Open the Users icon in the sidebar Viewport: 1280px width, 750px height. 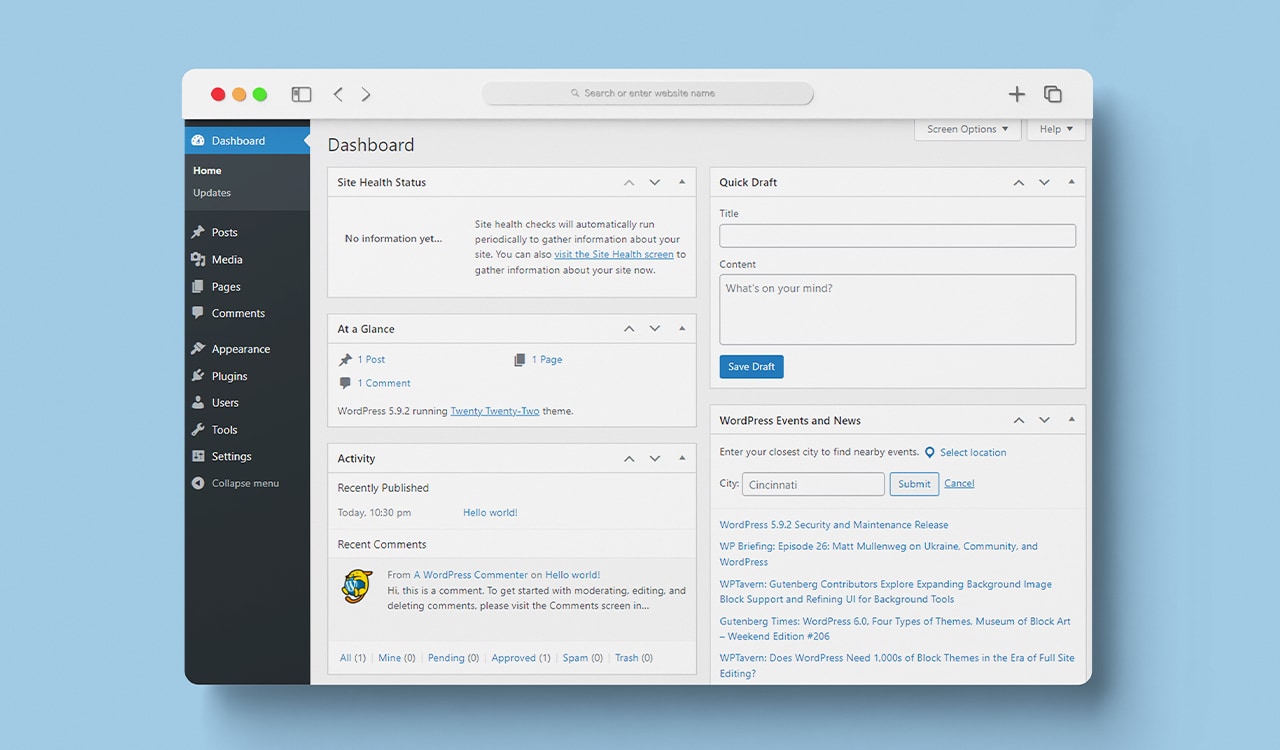(x=200, y=402)
